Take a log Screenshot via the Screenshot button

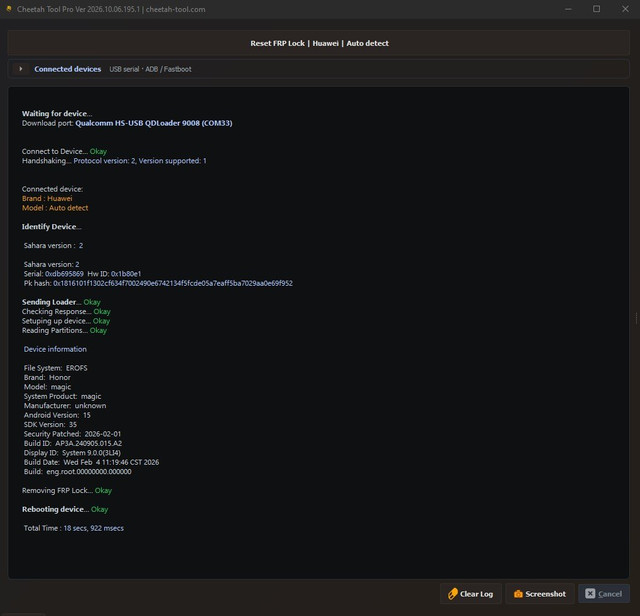pyautogui.click(x=540, y=594)
